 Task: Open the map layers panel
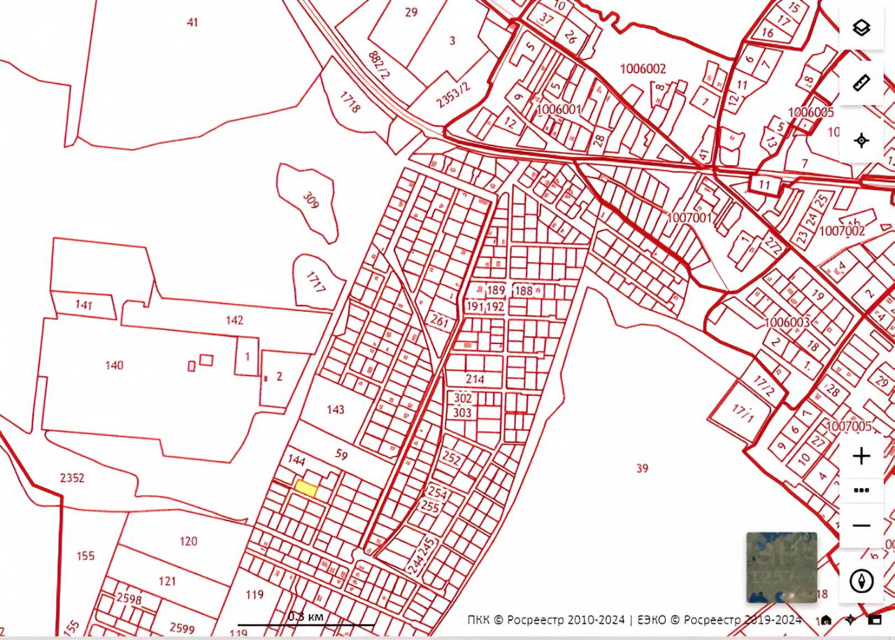[x=861, y=28]
